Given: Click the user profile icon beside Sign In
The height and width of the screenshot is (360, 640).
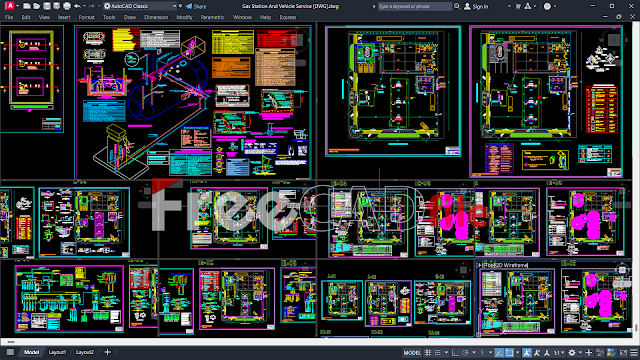Looking at the screenshot, I should [x=467, y=6].
